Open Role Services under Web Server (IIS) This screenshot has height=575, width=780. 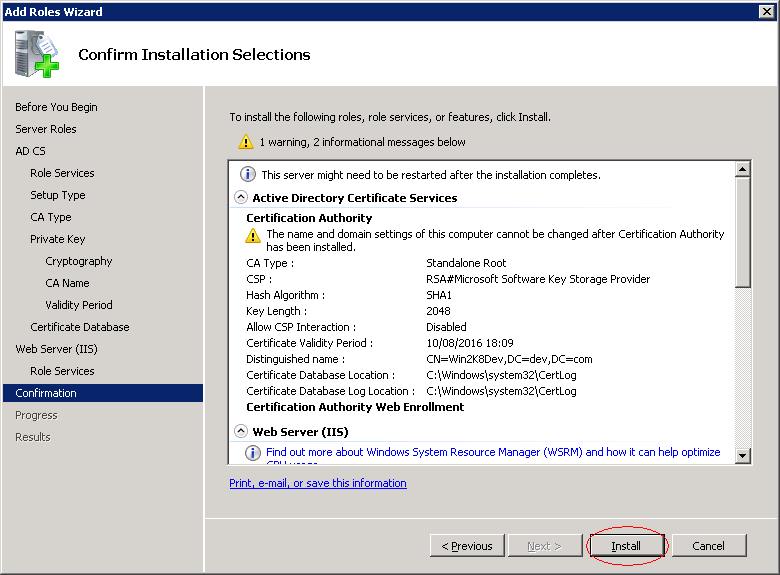(62, 371)
